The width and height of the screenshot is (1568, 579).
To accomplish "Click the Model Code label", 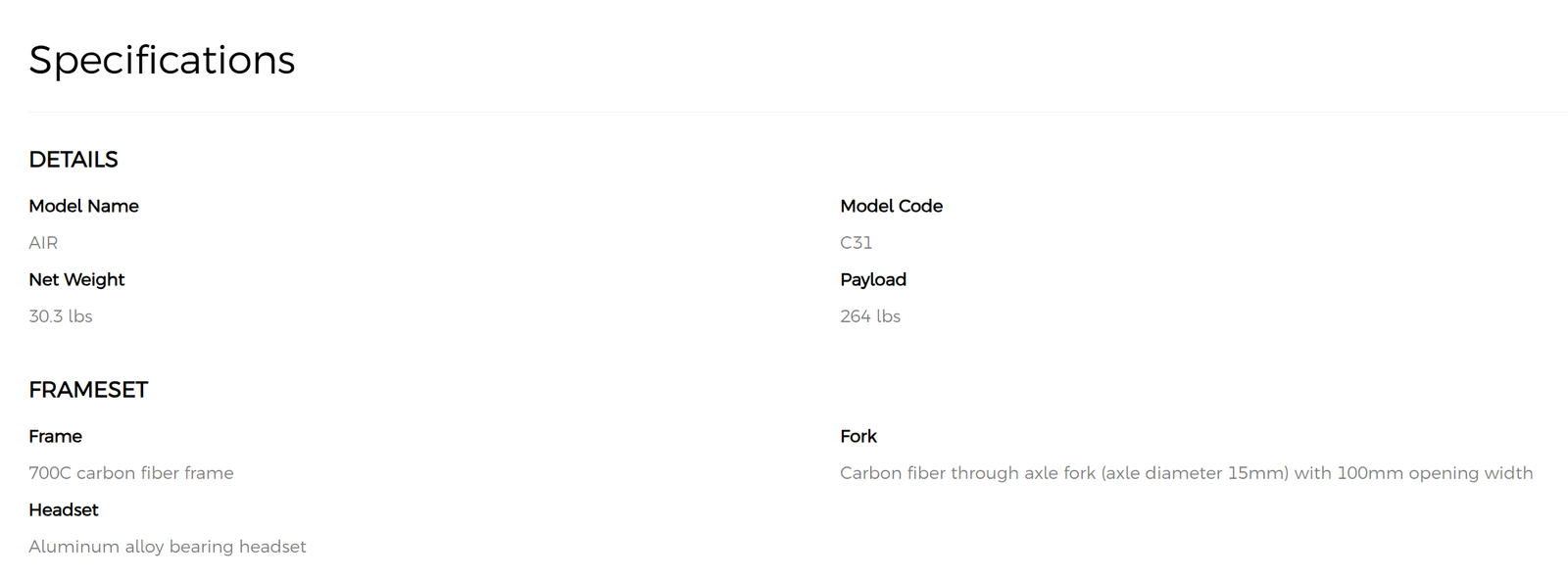I will click(x=891, y=206).
